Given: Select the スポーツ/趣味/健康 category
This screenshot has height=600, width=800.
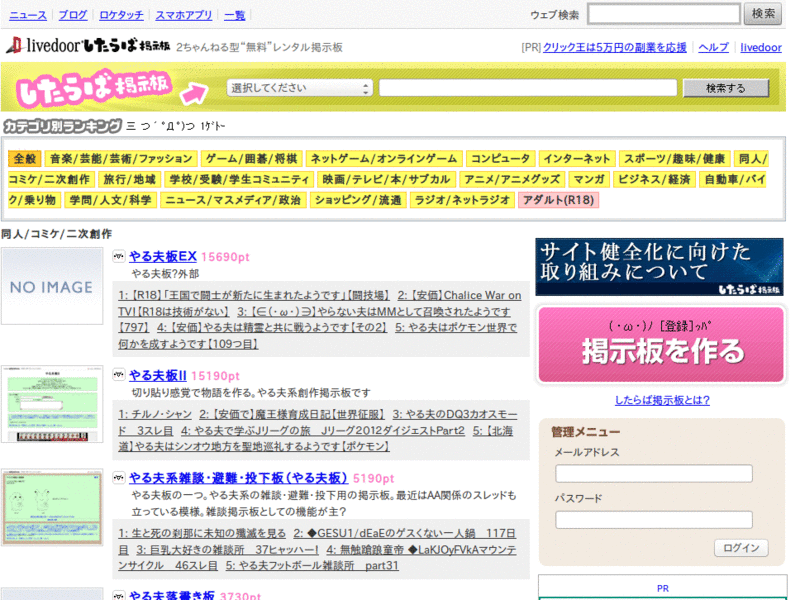Looking at the screenshot, I should [674, 159].
